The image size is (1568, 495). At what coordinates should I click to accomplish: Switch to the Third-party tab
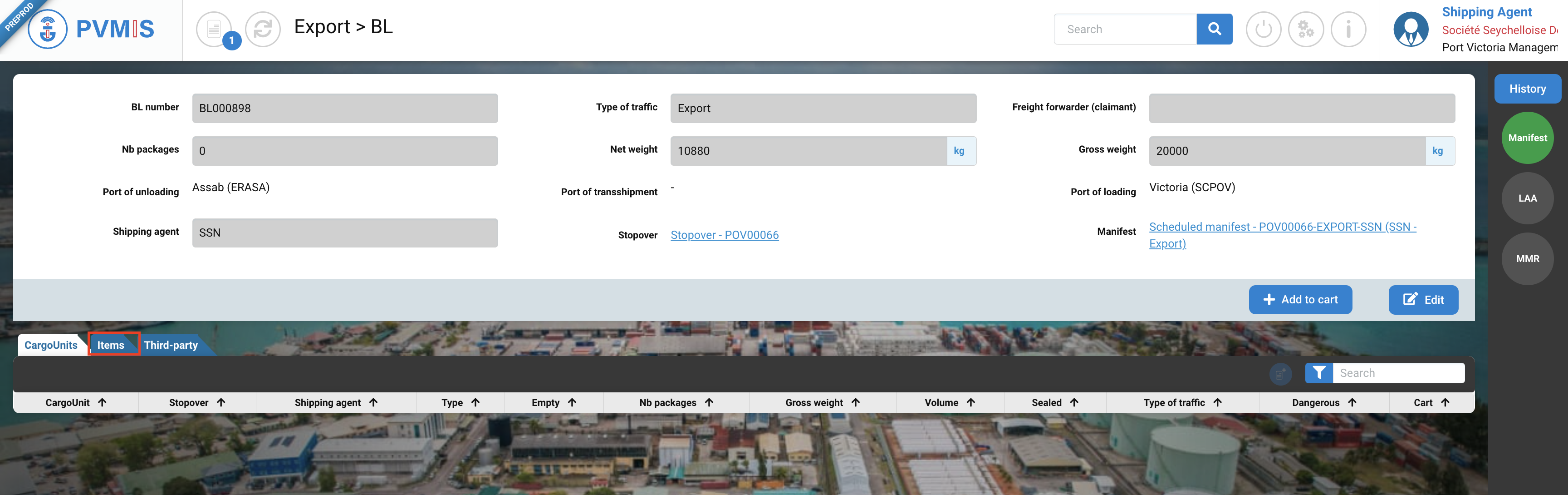pyautogui.click(x=171, y=345)
